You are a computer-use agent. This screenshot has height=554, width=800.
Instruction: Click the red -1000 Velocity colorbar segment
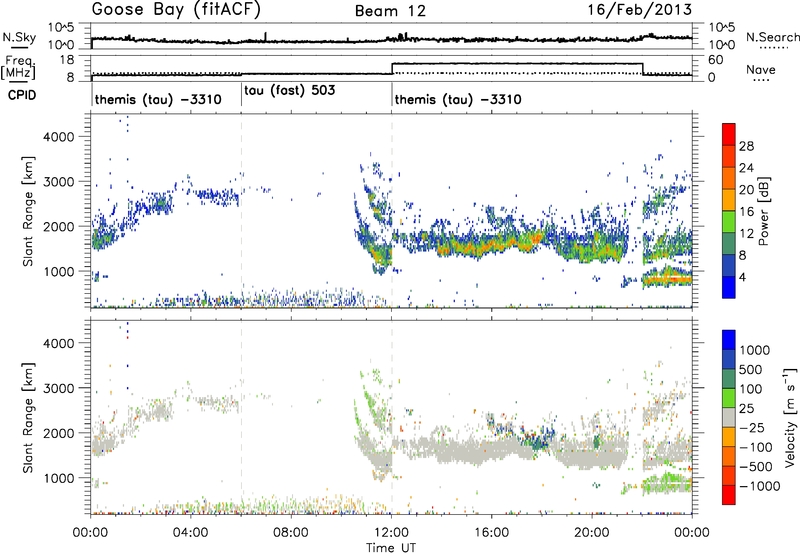(729, 495)
